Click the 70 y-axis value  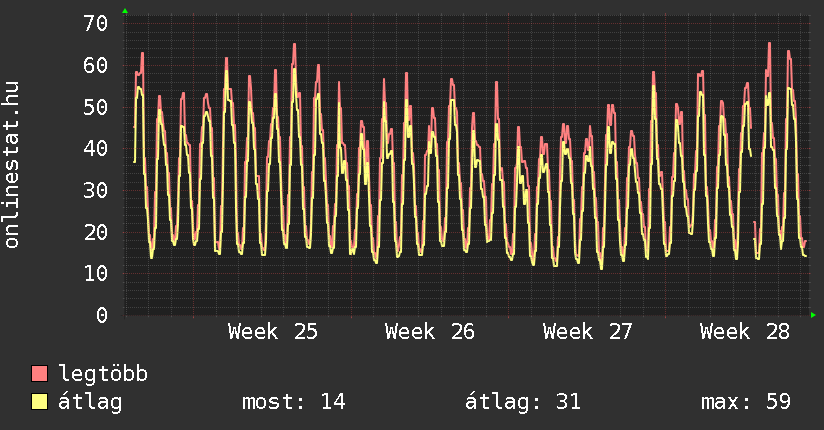tap(96, 23)
